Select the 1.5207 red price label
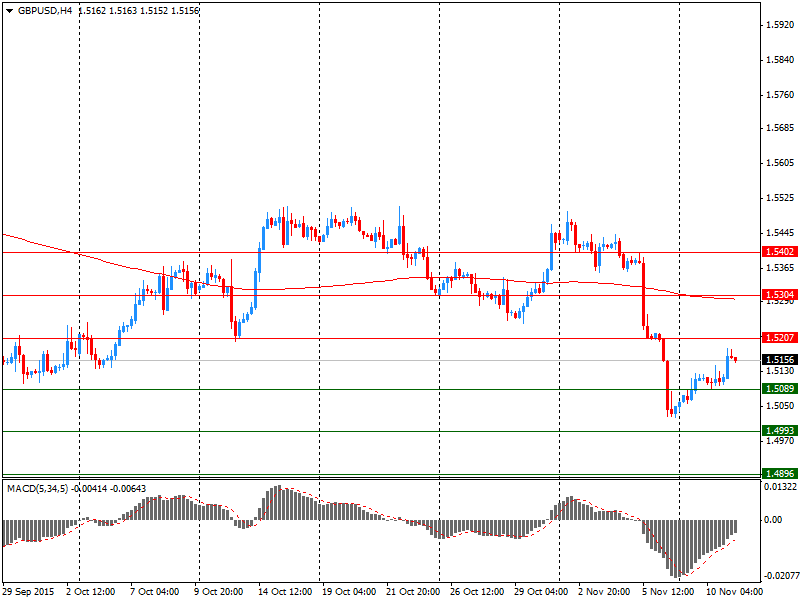Viewport: 800px width, 600px height. coord(780,338)
